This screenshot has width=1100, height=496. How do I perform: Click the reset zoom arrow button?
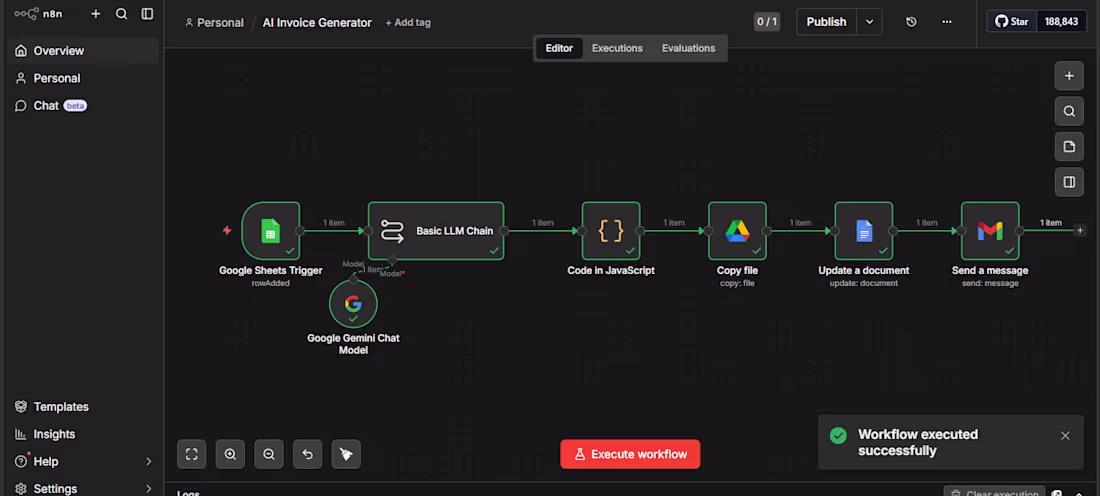pos(307,454)
